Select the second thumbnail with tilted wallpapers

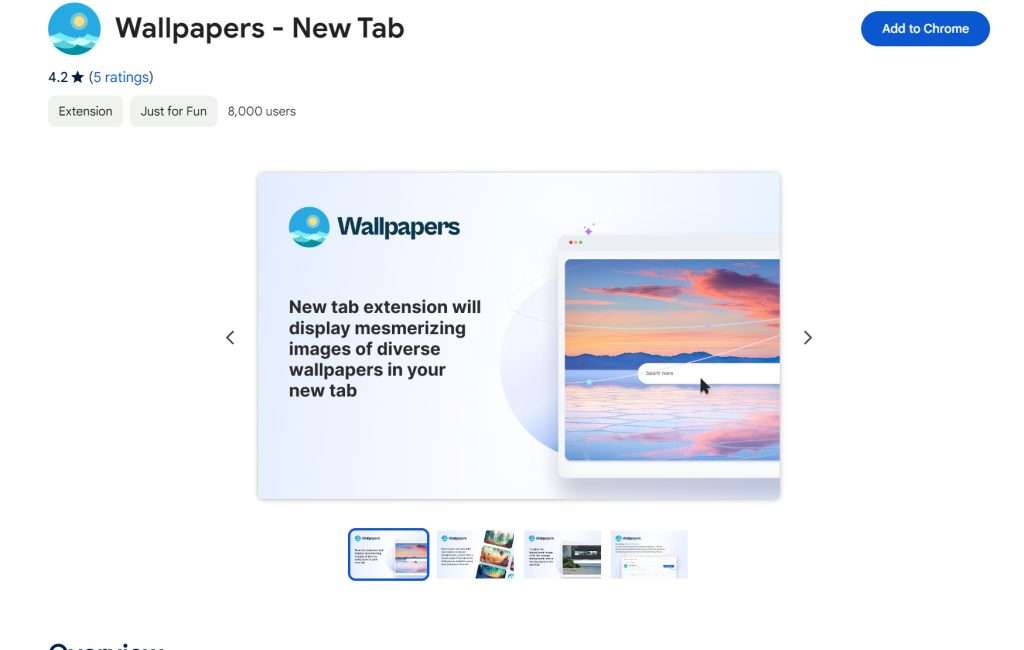pos(475,554)
